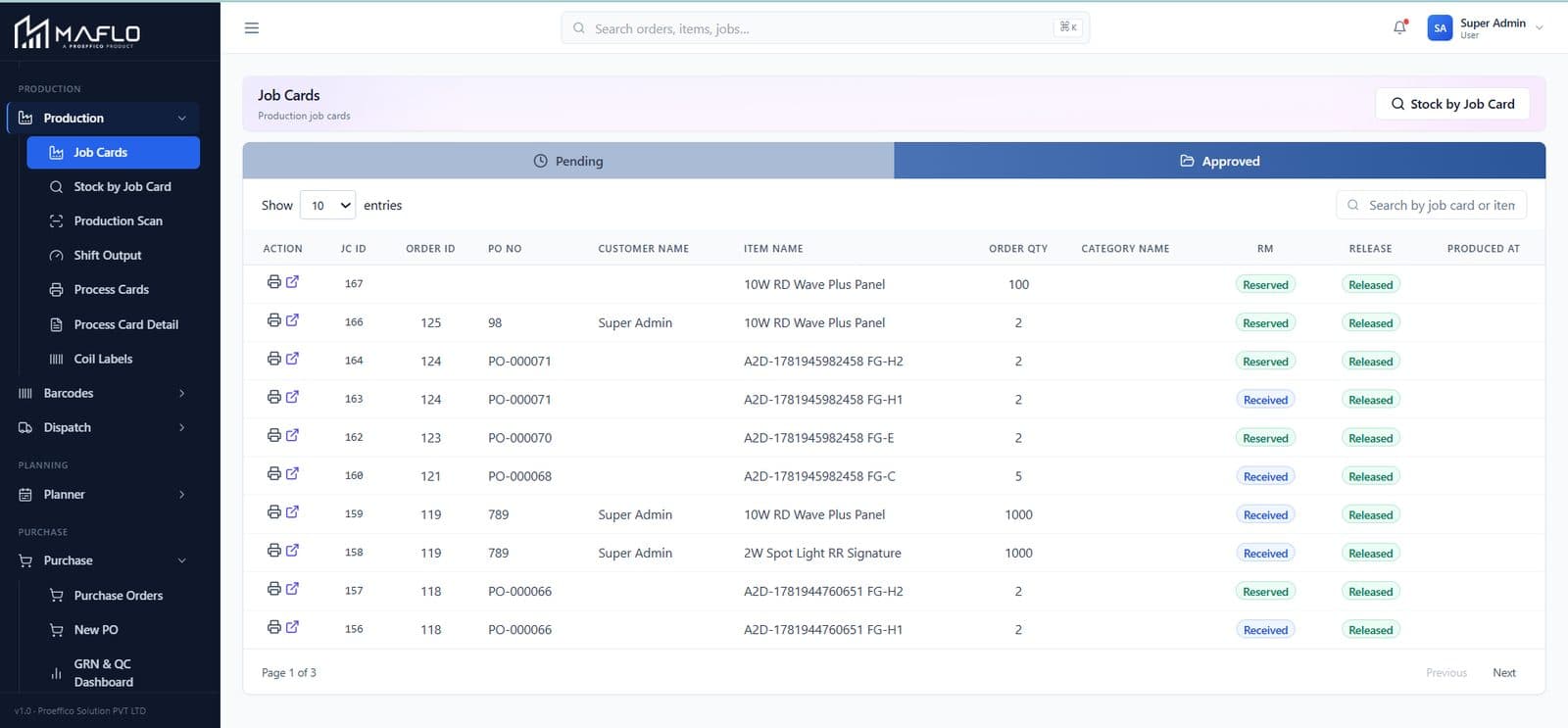Click Page 1 of 3 text
Screen dimensions: 1568x728
click(x=288, y=673)
